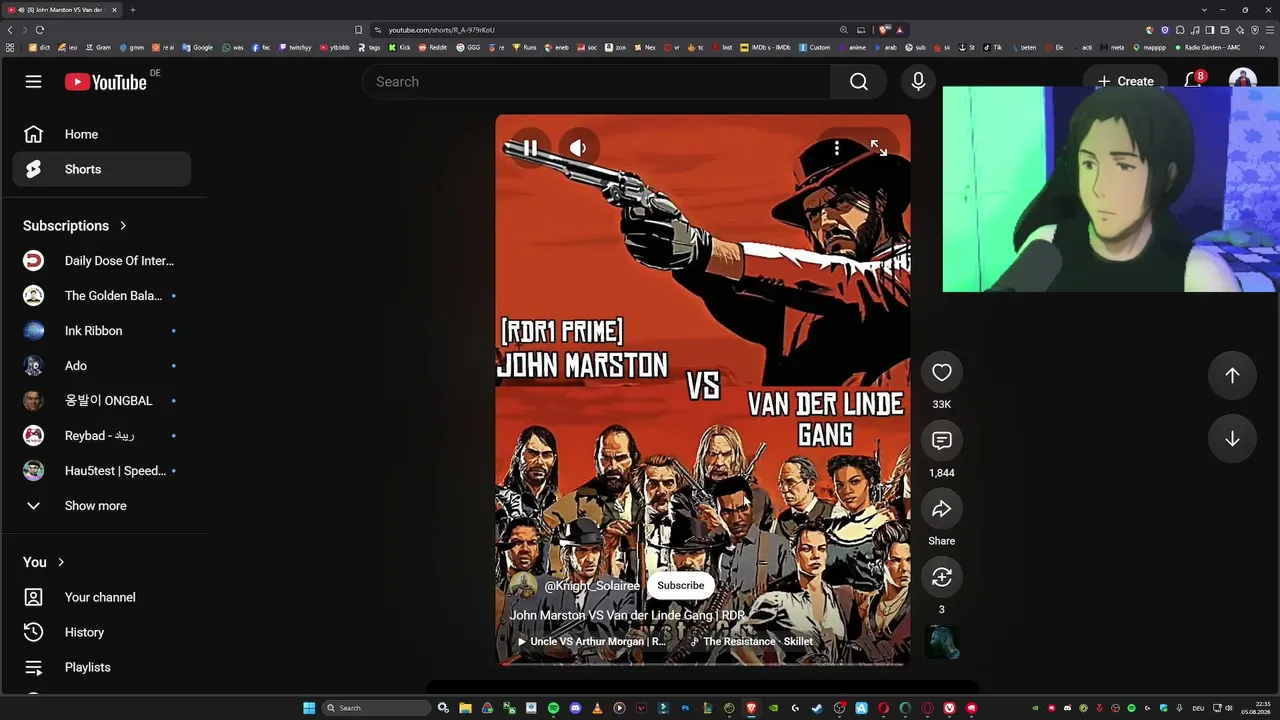Open the Short's three-dot more menu
Viewport: 1280px width, 720px height.
[837, 148]
